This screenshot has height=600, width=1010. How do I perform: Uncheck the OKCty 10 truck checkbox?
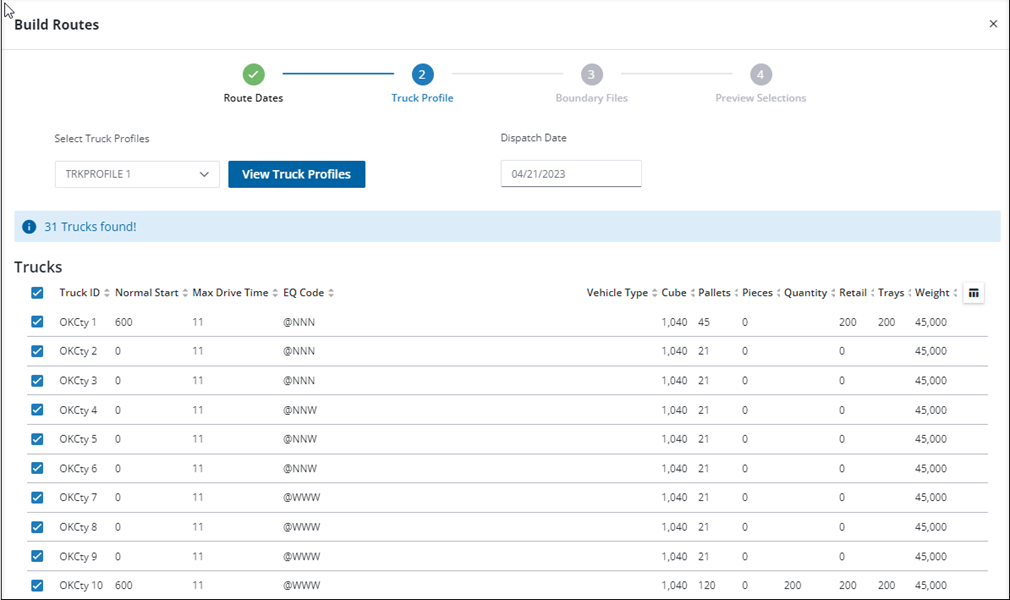[x=37, y=585]
